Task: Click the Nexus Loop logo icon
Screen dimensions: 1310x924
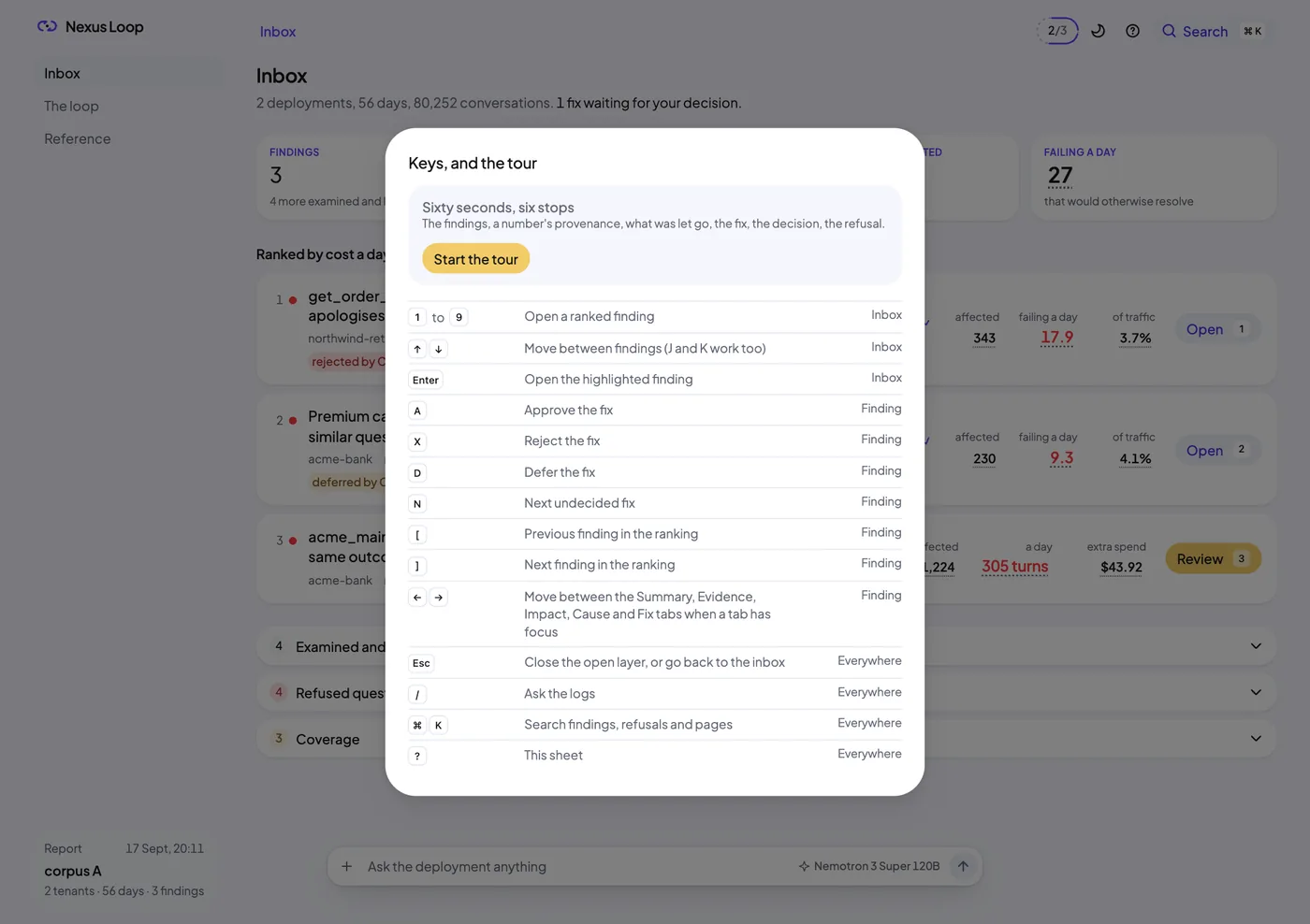Action: (x=47, y=26)
